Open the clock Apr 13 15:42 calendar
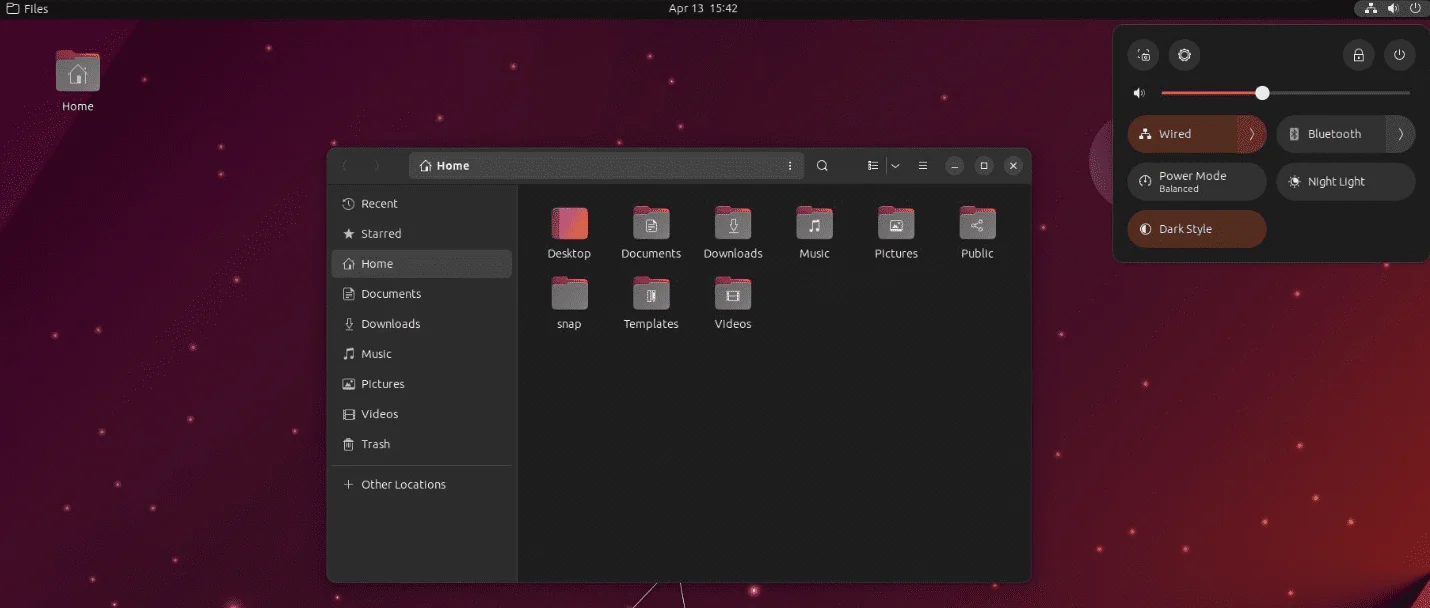Image resolution: width=1430 pixels, height=608 pixels. point(703,8)
